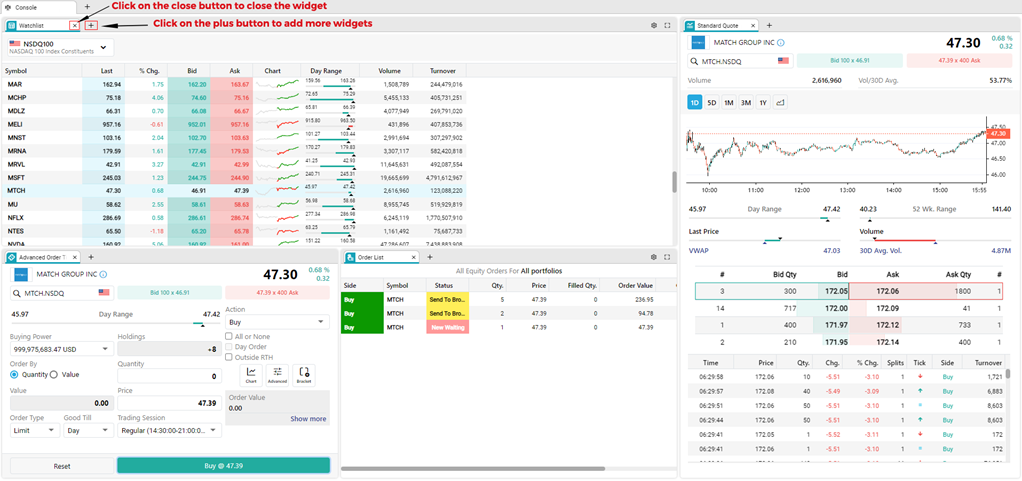Screen dimensions: 1022x481
Task: Select the Bracket order icon
Action: point(304,374)
